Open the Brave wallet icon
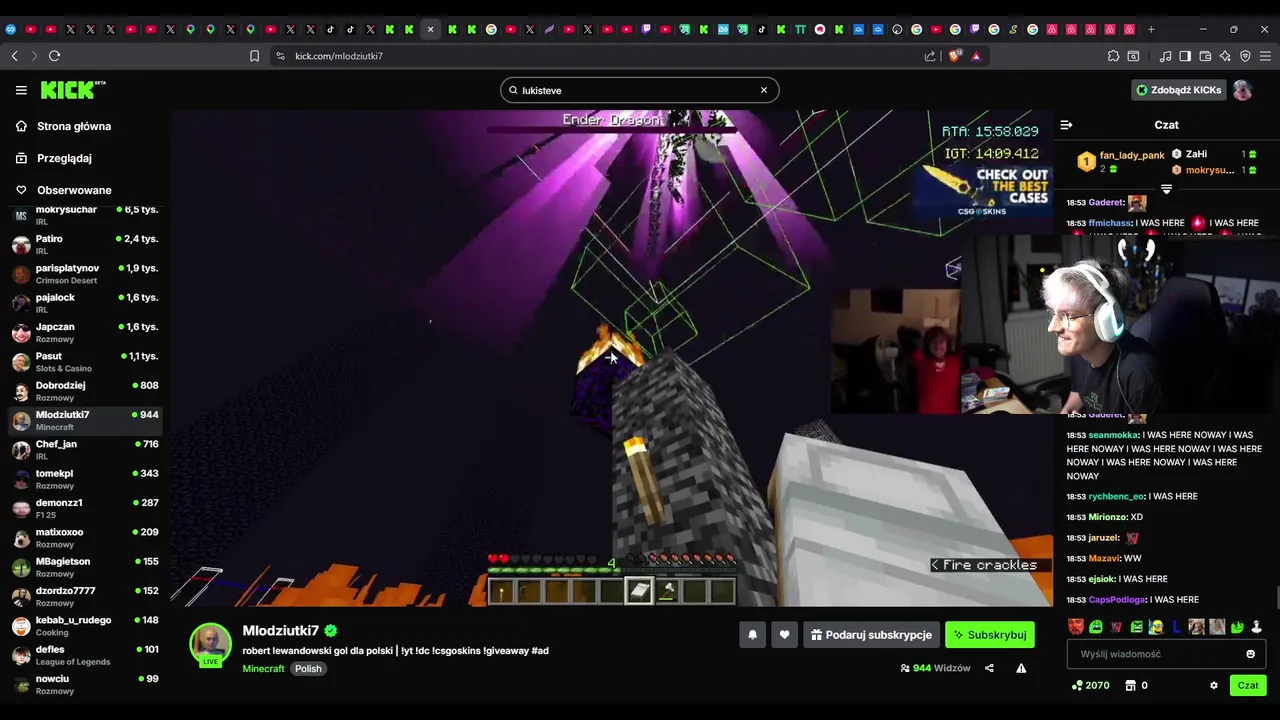Image resolution: width=1280 pixels, height=720 pixels. click(1205, 56)
